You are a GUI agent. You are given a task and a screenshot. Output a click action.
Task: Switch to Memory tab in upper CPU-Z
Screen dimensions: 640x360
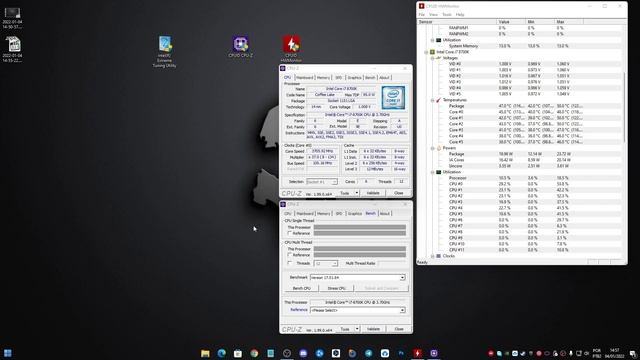(x=323, y=78)
